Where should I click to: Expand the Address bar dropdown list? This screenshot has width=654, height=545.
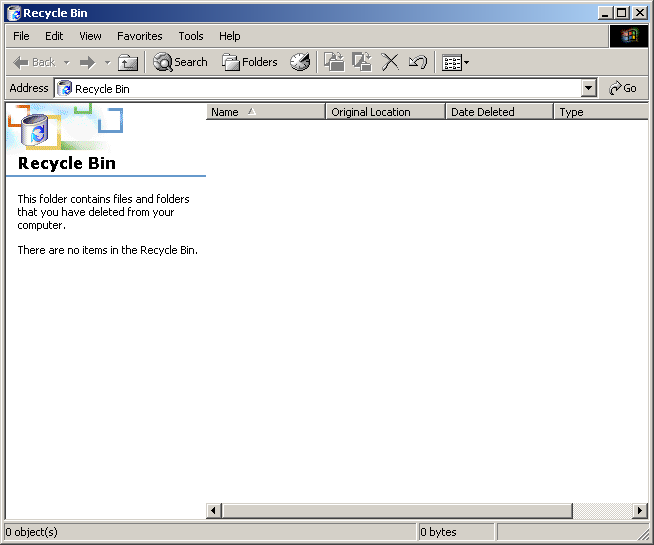coord(588,88)
